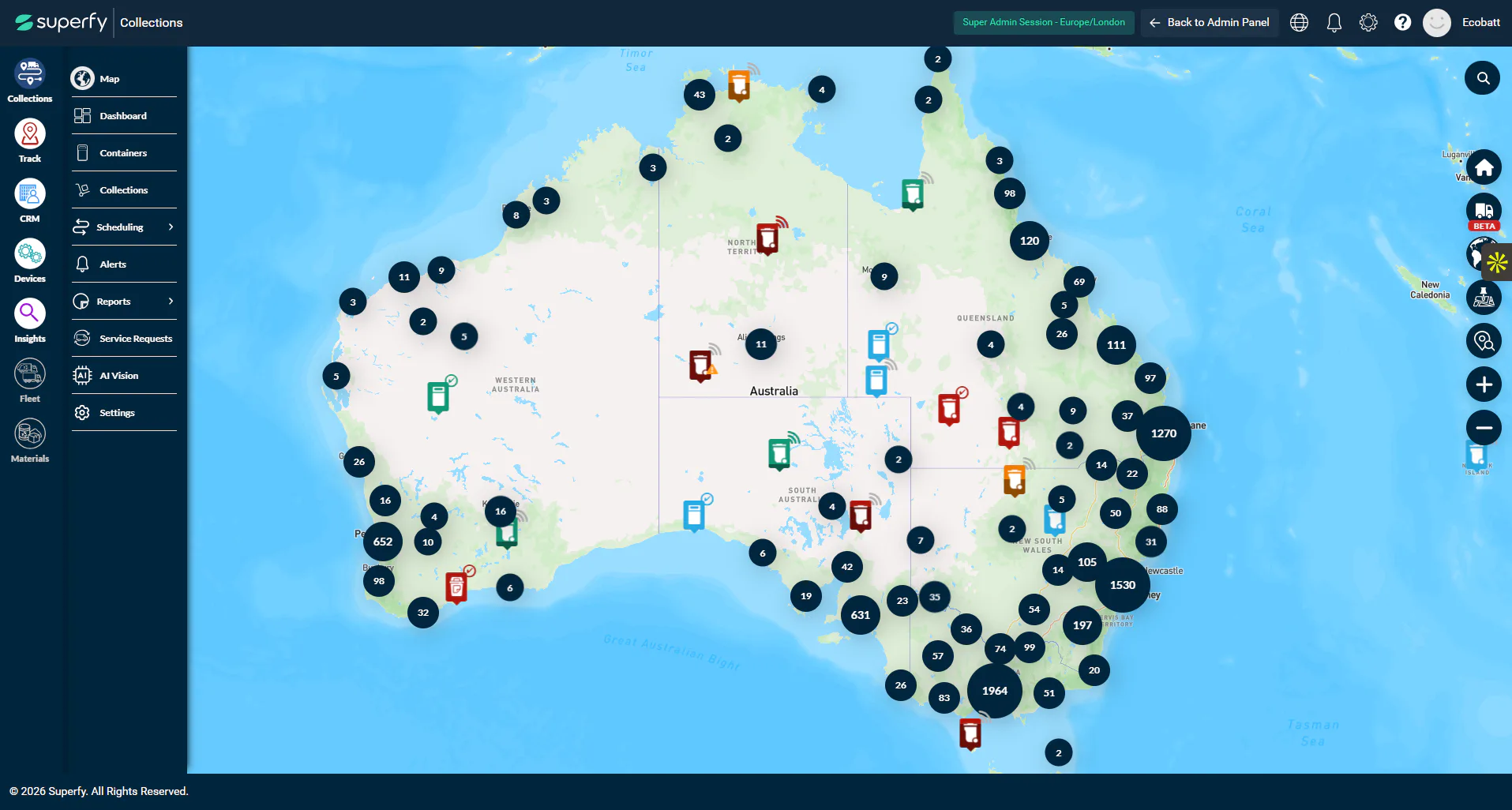Open the Fleet module
1512x810 pixels.
point(30,381)
